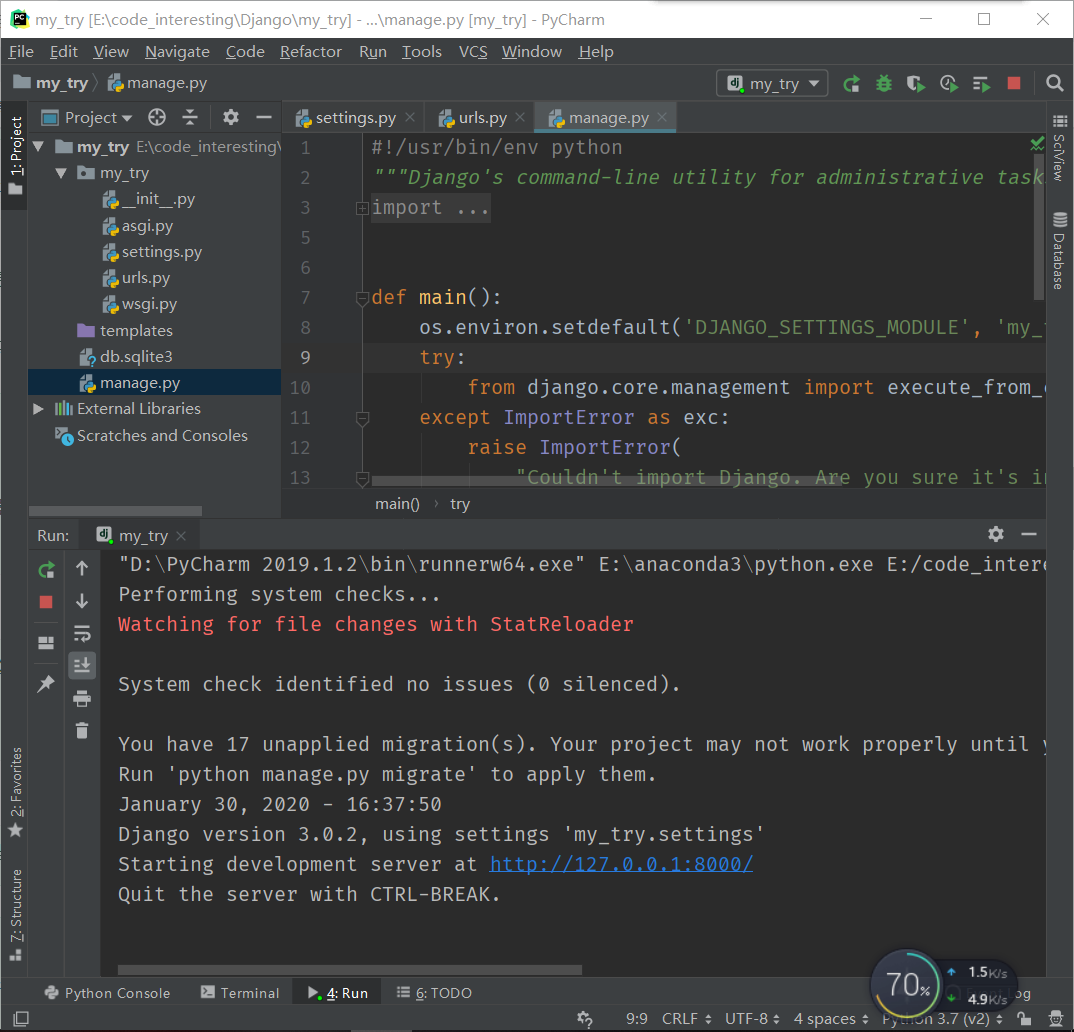
Task: Jump down the stack trace arrow
Action: pyautogui.click(x=82, y=601)
